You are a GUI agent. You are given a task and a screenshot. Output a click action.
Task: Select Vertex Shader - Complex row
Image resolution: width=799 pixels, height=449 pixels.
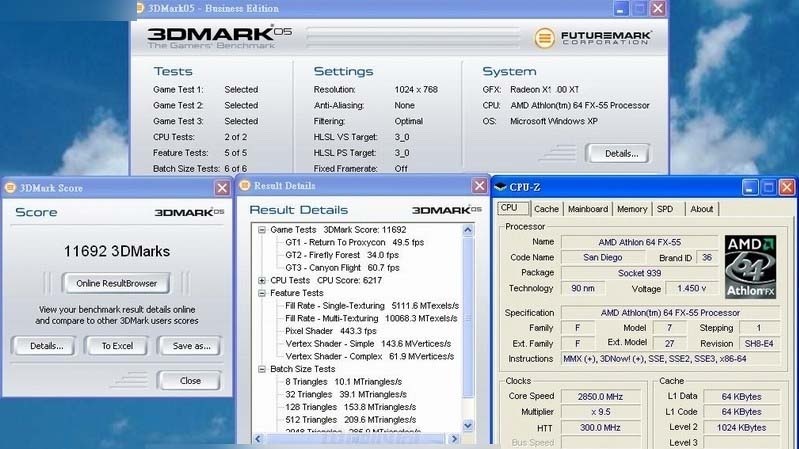pos(369,356)
